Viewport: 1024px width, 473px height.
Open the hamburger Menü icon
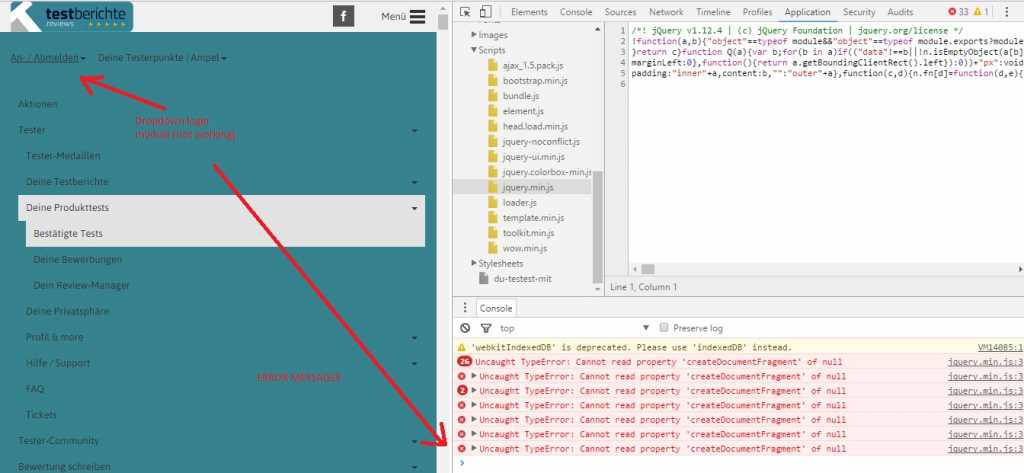417,16
